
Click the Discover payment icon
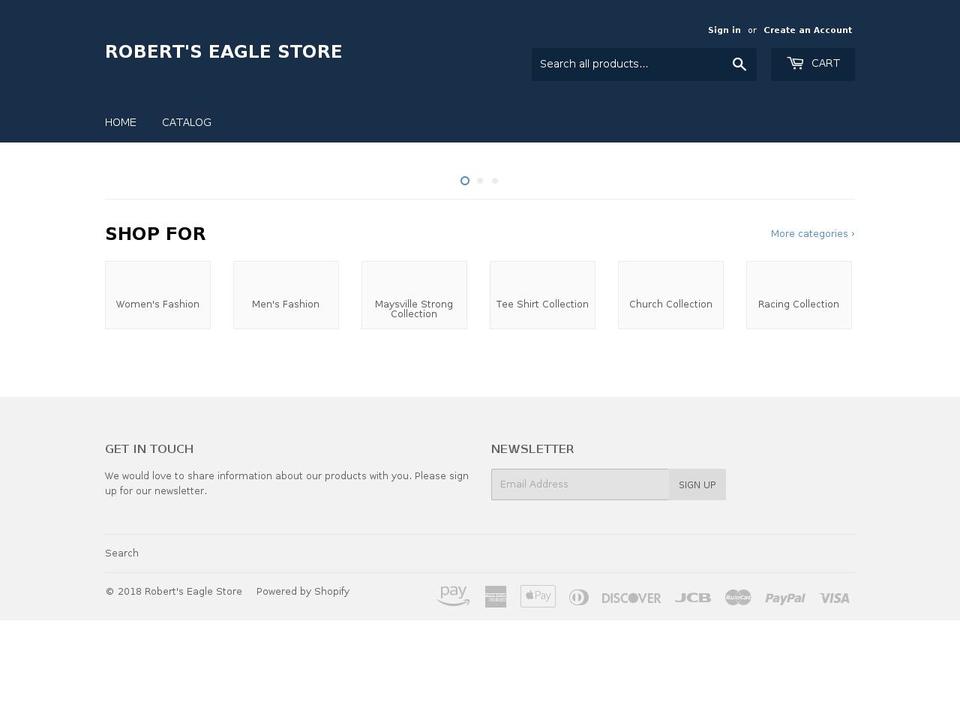(631, 598)
